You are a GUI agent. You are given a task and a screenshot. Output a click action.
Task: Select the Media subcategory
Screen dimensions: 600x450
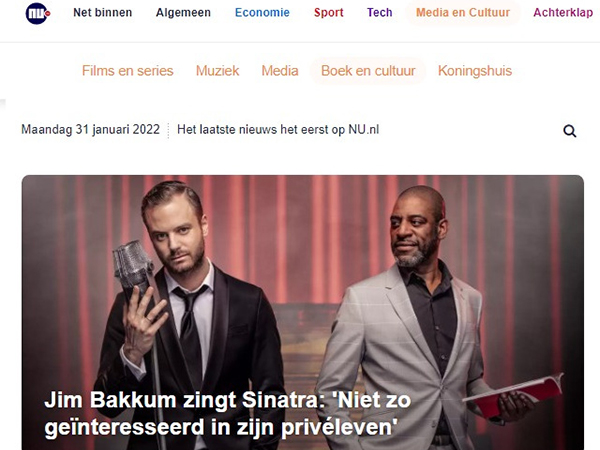tap(280, 71)
